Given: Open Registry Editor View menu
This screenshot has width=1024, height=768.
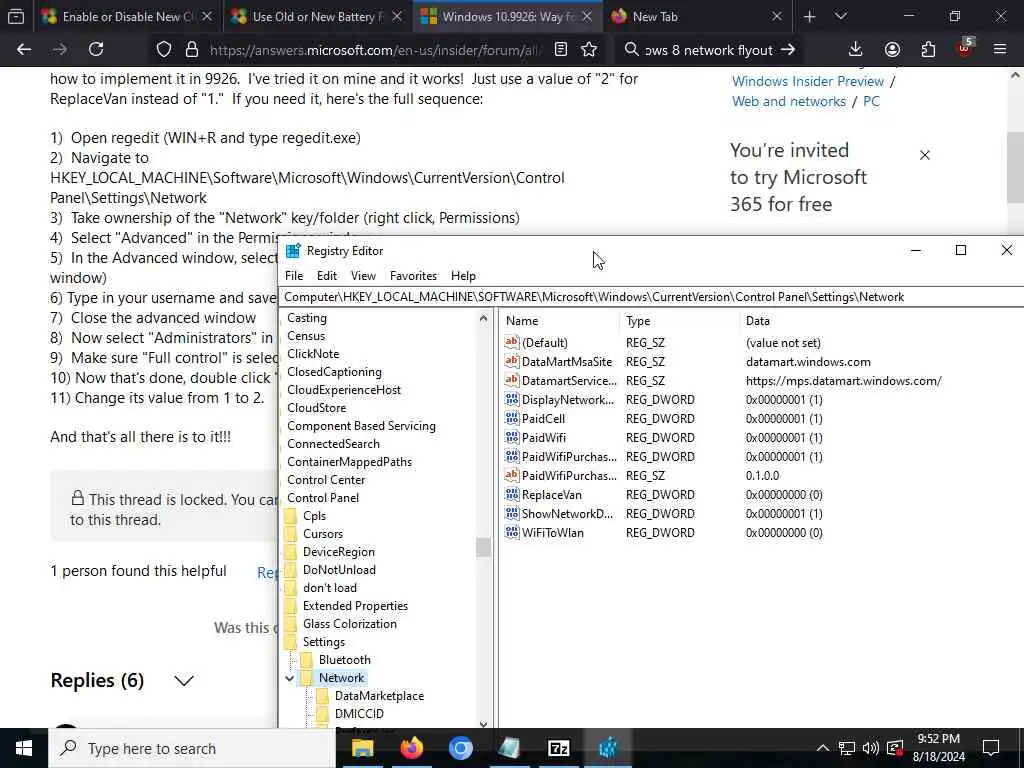Looking at the screenshot, I should click(x=363, y=276).
